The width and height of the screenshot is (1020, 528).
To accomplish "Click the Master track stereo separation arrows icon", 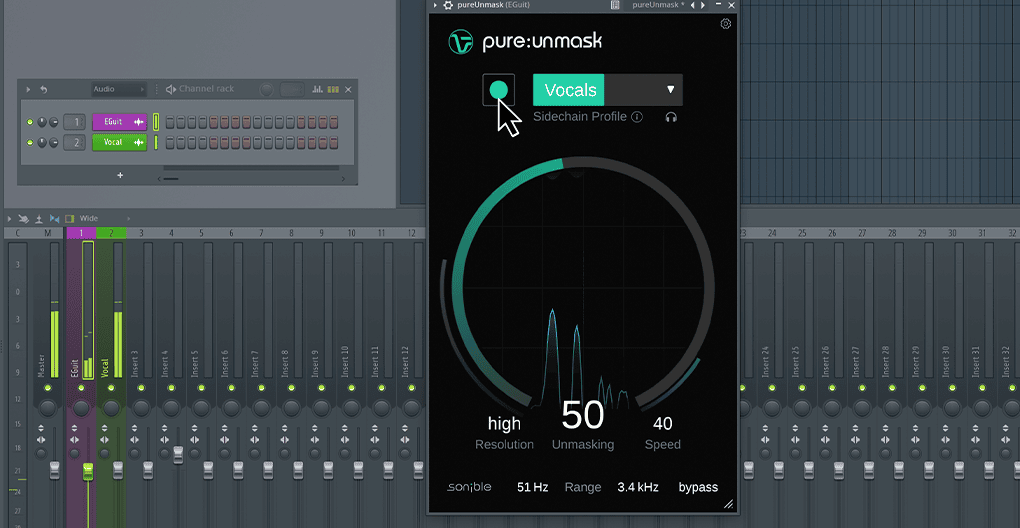I will [x=41, y=440].
